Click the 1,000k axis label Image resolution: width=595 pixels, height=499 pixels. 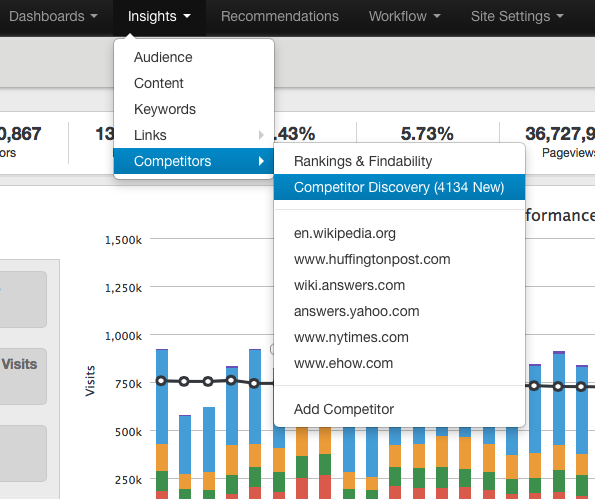coord(123,336)
